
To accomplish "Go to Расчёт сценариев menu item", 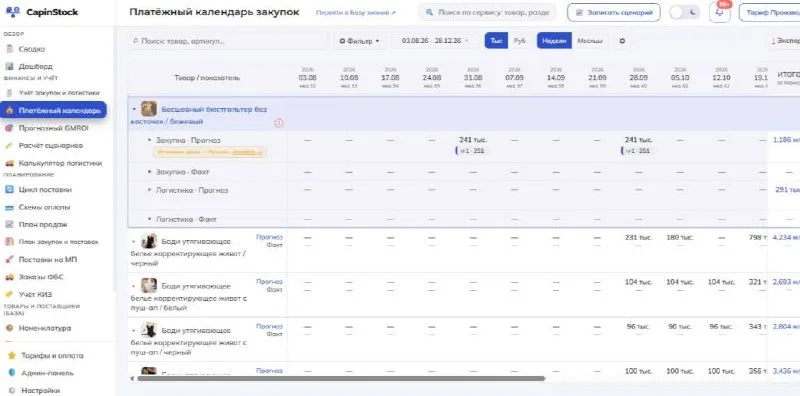I will [x=51, y=146].
